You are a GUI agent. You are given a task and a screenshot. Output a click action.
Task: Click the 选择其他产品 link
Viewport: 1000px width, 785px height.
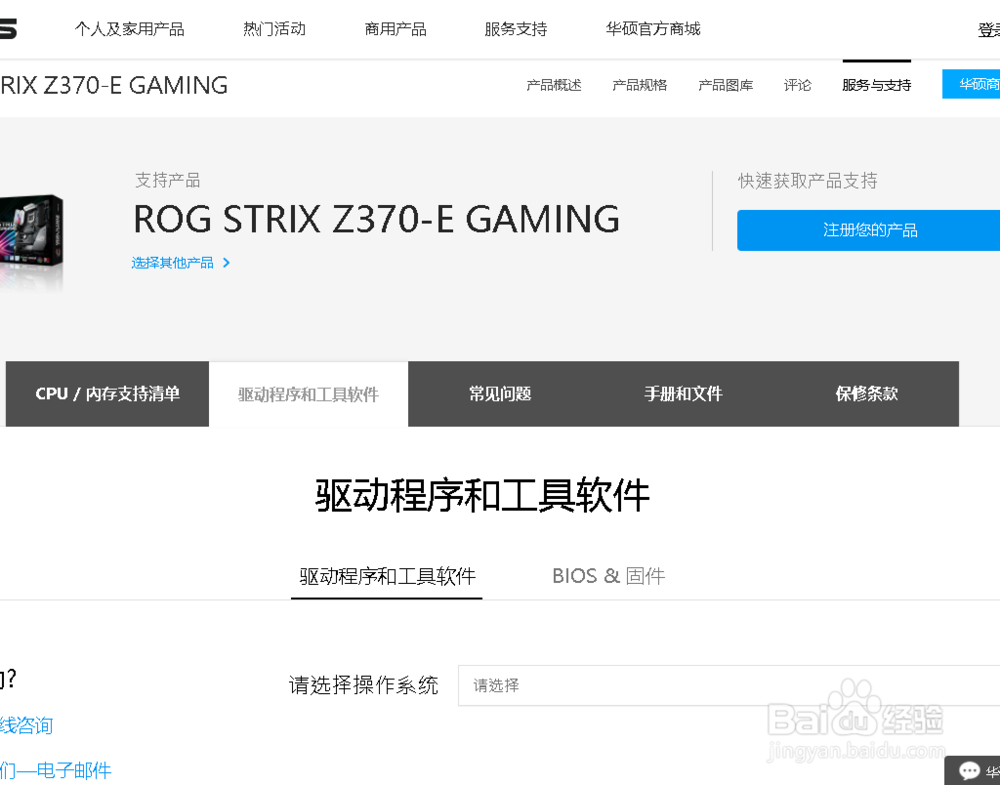point(172,263)
